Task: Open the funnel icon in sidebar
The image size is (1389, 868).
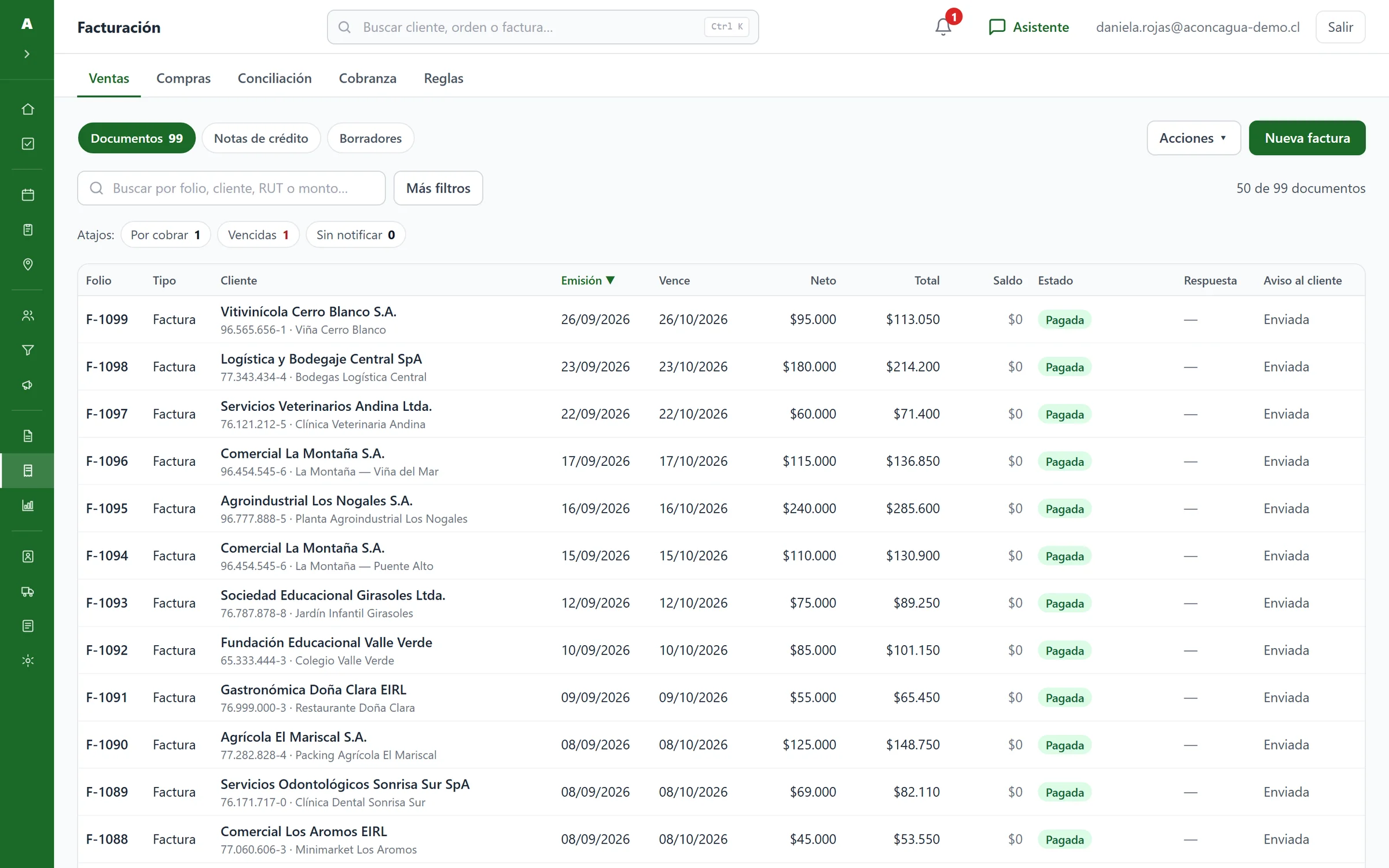Action: point(27,350)
